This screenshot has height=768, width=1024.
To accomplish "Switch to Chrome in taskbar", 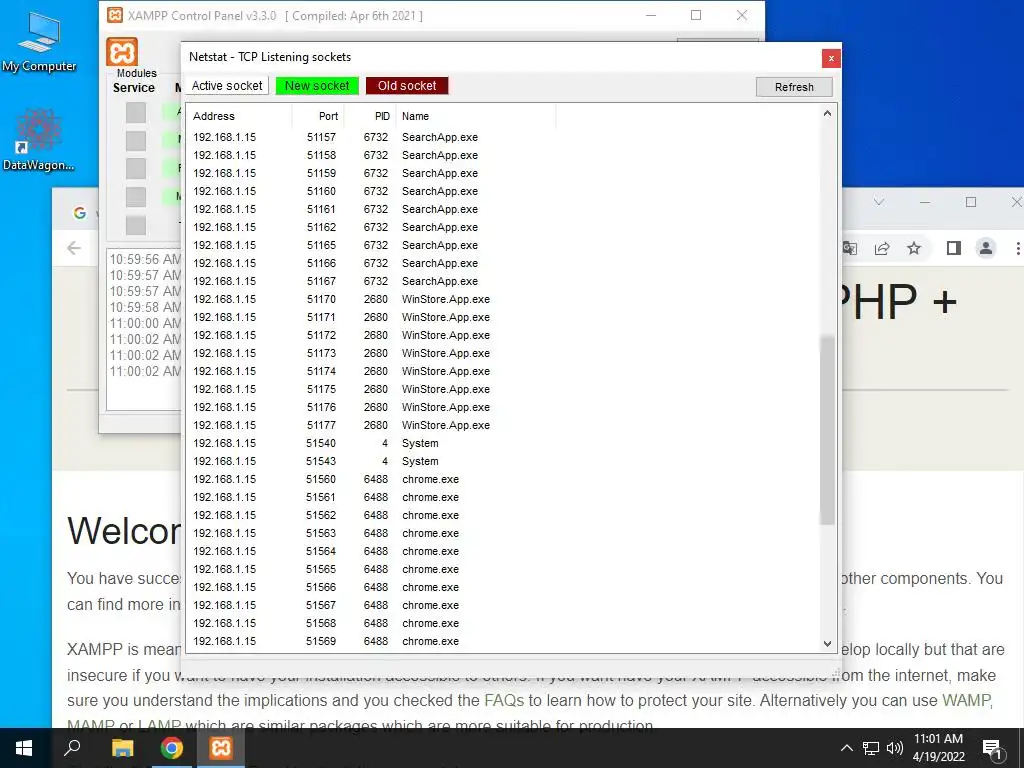I will click(172, 748).
